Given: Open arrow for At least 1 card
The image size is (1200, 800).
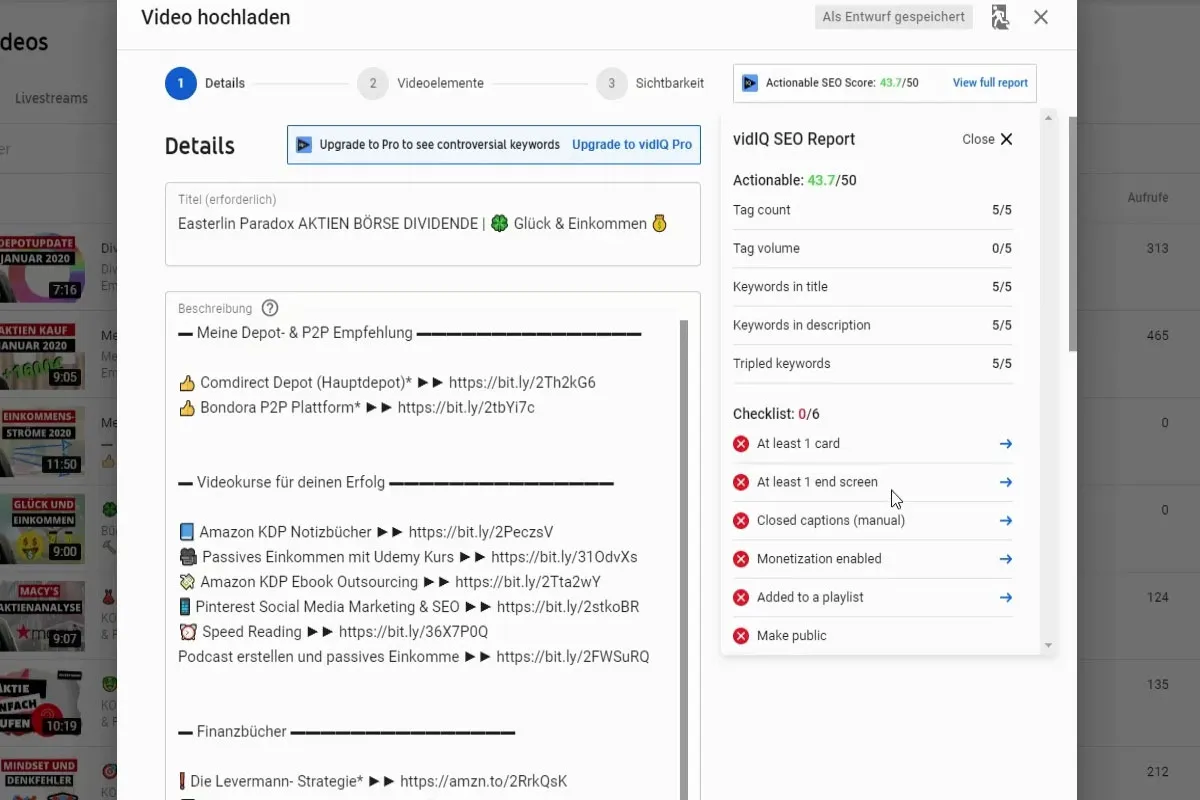Looking at the screenshot, I should [1006, 444].
